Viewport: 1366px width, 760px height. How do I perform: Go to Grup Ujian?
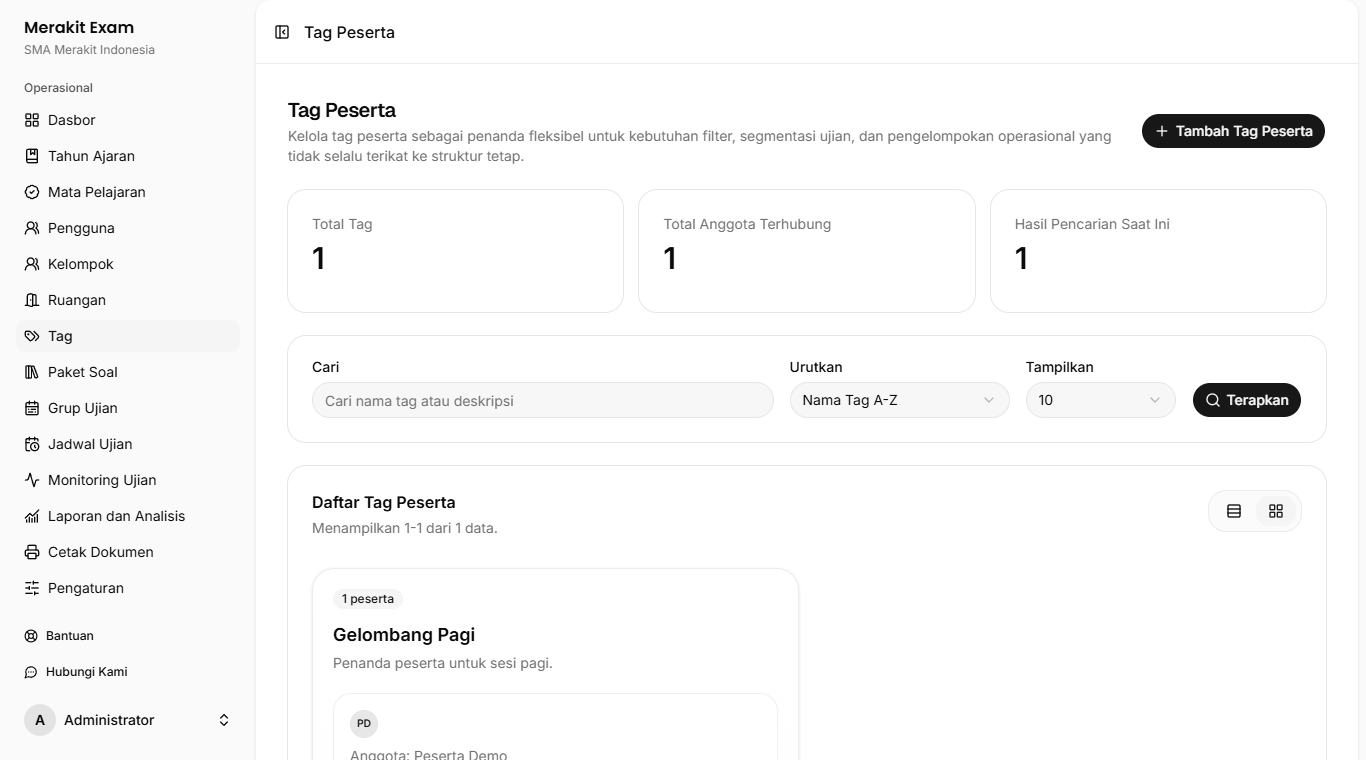coord(128,408)
